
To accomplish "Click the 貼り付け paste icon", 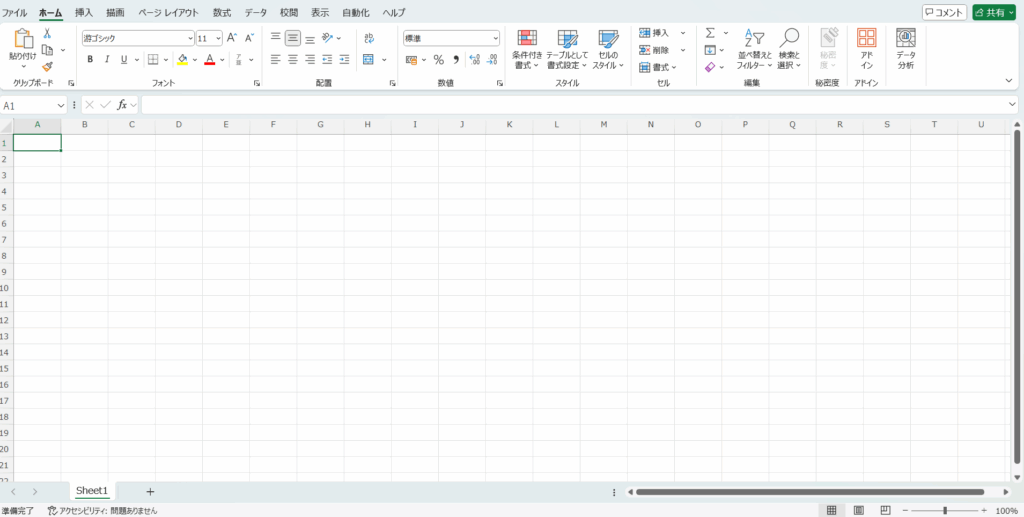I will click(23, 40).
